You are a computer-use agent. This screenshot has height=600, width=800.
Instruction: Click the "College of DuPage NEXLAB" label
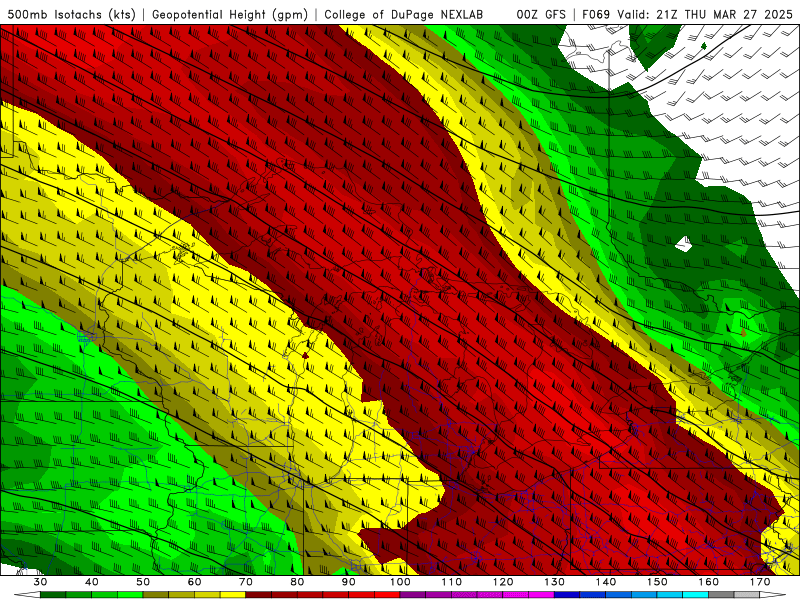(404, 14)
